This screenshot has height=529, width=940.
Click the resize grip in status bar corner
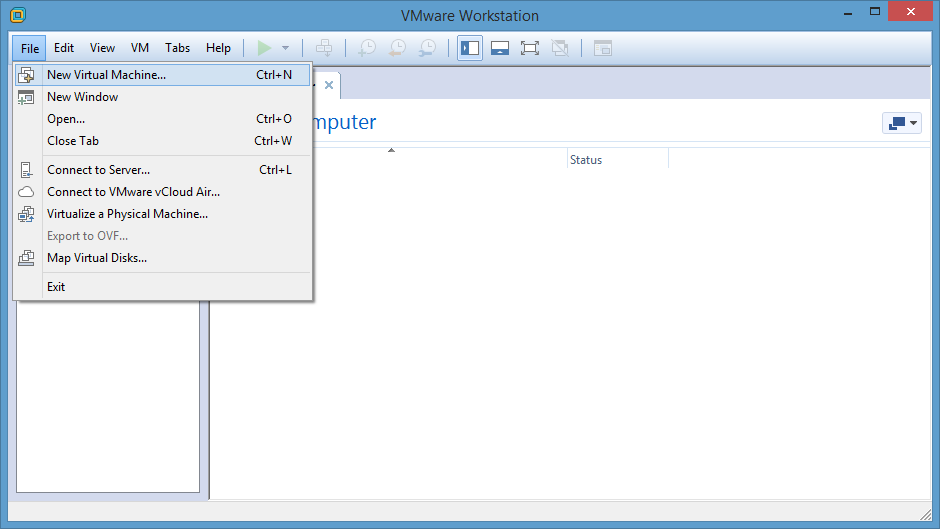pos(926,513)
